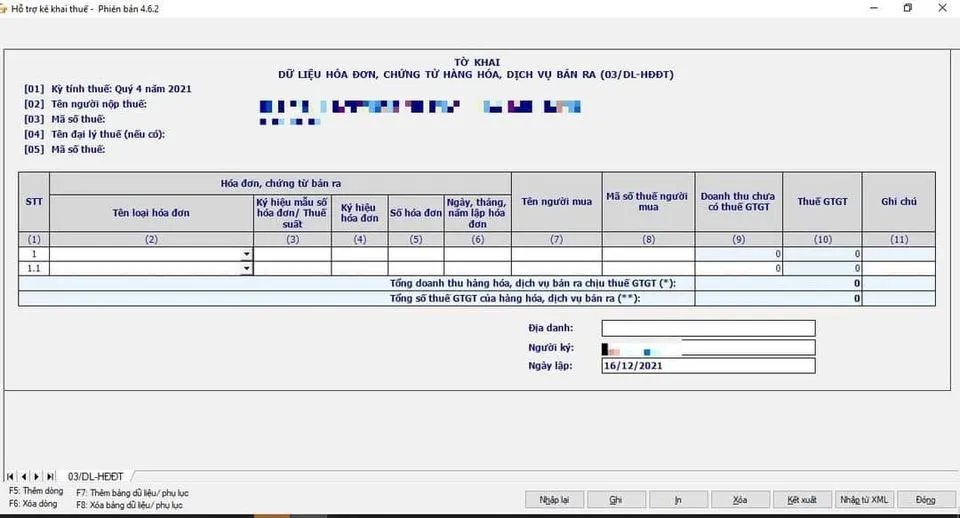Select Thuế GTGT value cell in row 1.1
960x518 pixels.
tap(822, 268)
